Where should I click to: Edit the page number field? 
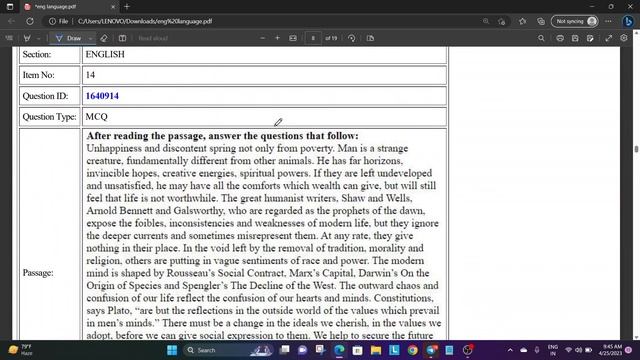pos(313,38)
